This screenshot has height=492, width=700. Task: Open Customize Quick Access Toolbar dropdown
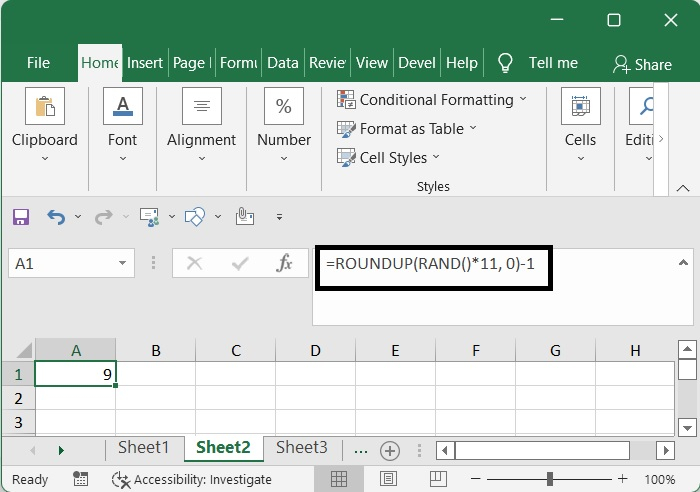(x=279, y=217)
